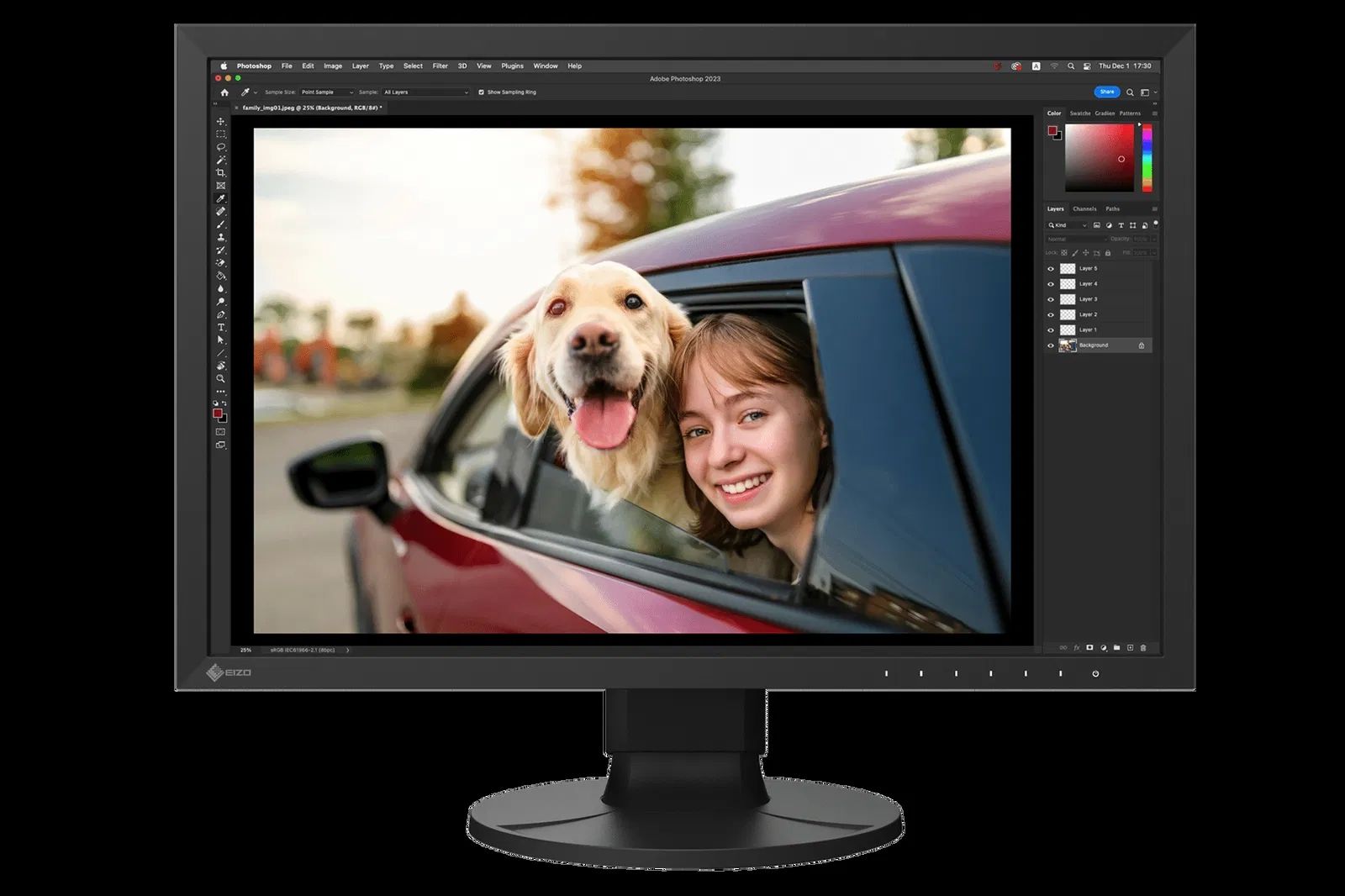Image resolution: width=1345 pixels, height=896 pixels.
Task: Open the Sample: All Layers dropdown
Action: click(x=425, y=92)
